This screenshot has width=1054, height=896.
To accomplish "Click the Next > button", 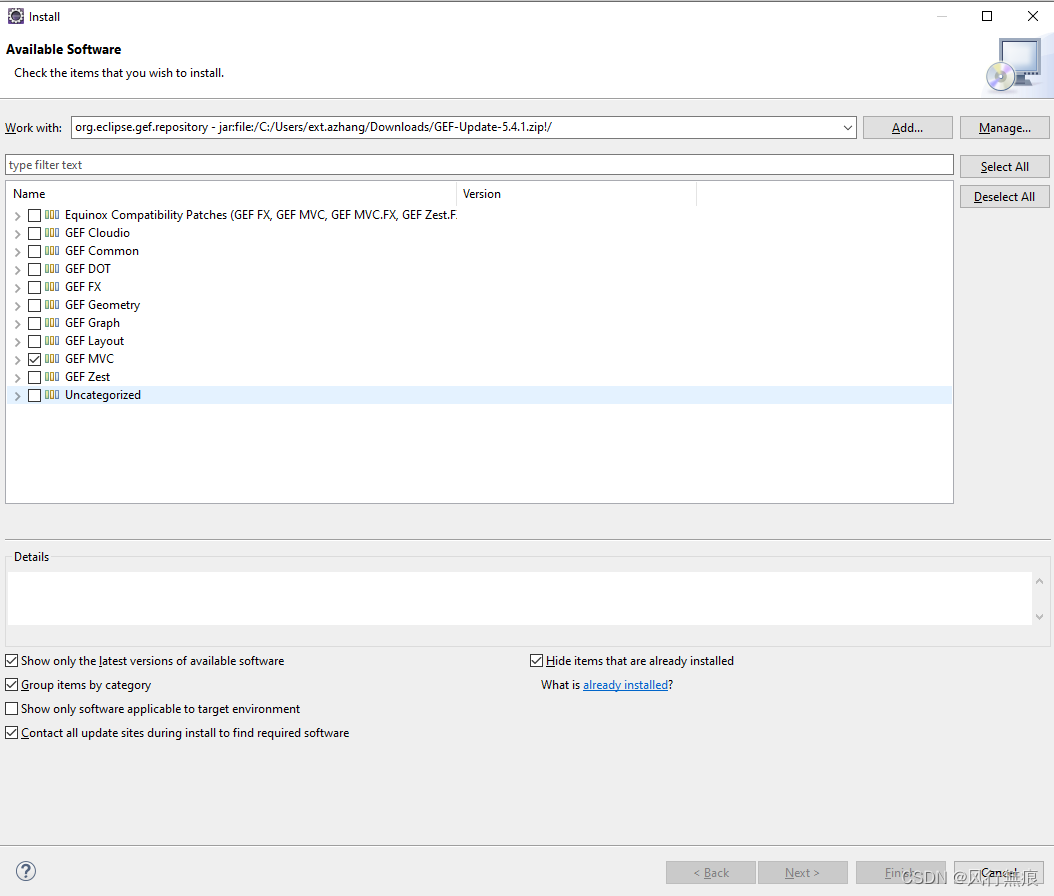I will pyautogui.click(x=803, y=872).
